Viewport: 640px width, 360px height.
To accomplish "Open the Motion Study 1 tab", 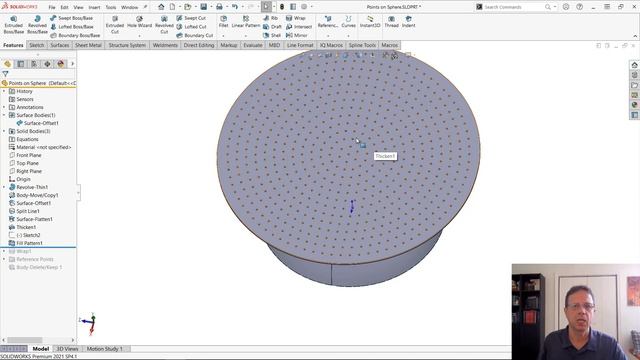I will pyautogui.click(x=104, y=349).
